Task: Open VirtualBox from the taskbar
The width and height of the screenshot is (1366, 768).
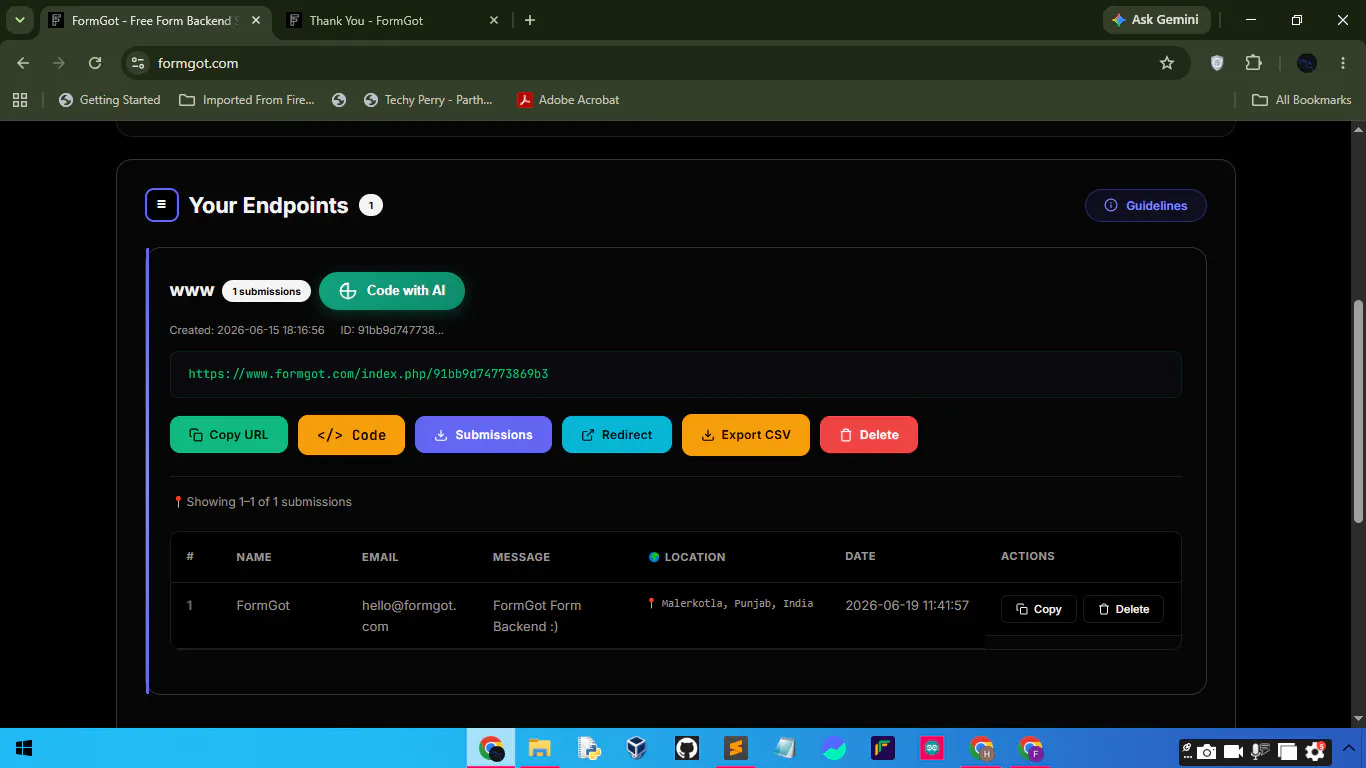Action: coord(637,748)
